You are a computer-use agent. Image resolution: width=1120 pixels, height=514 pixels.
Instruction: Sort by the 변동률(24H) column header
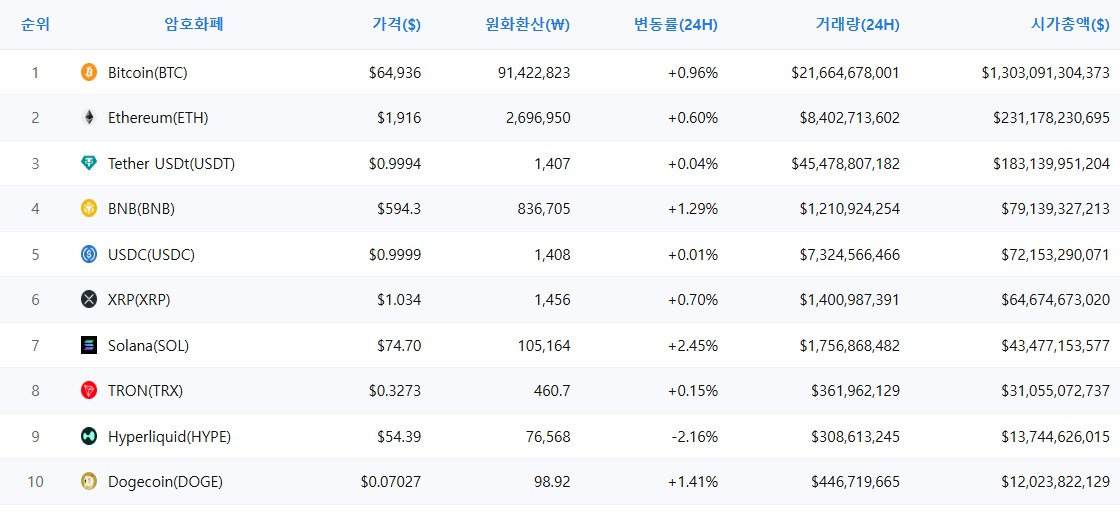[676, 25]
